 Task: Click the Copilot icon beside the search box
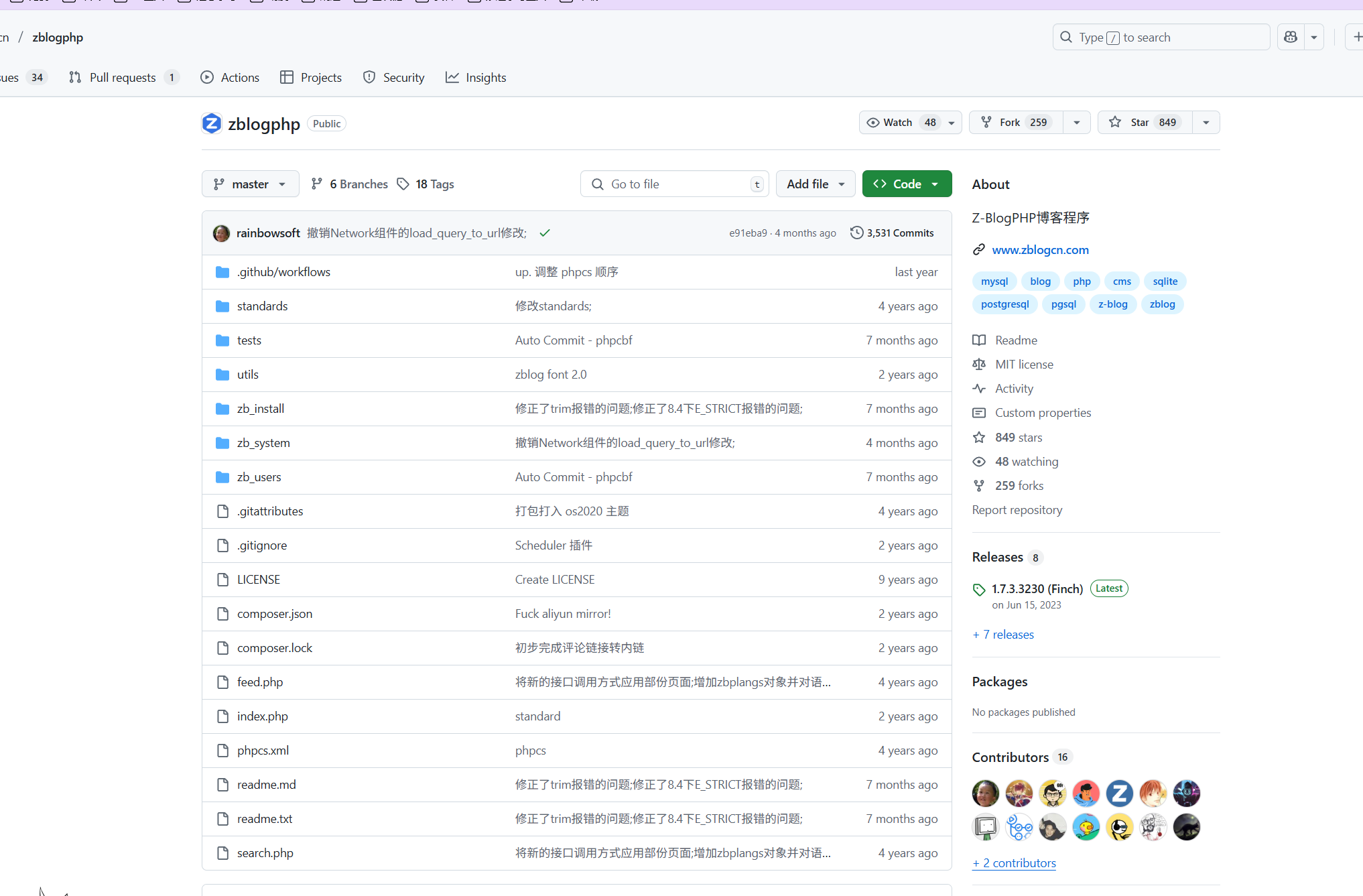tap(1291, 38)
